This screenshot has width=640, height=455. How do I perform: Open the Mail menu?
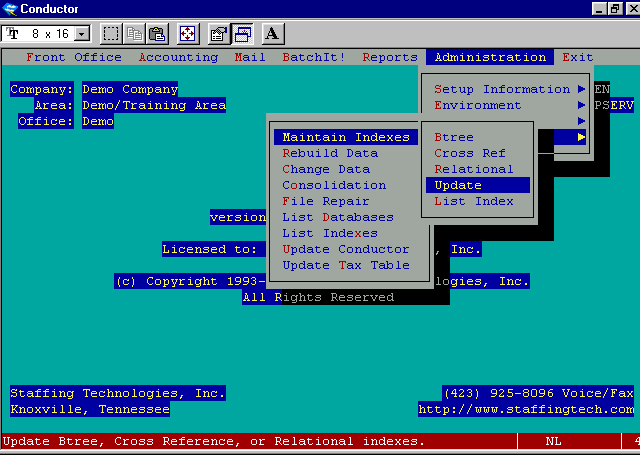coord(250,57)
